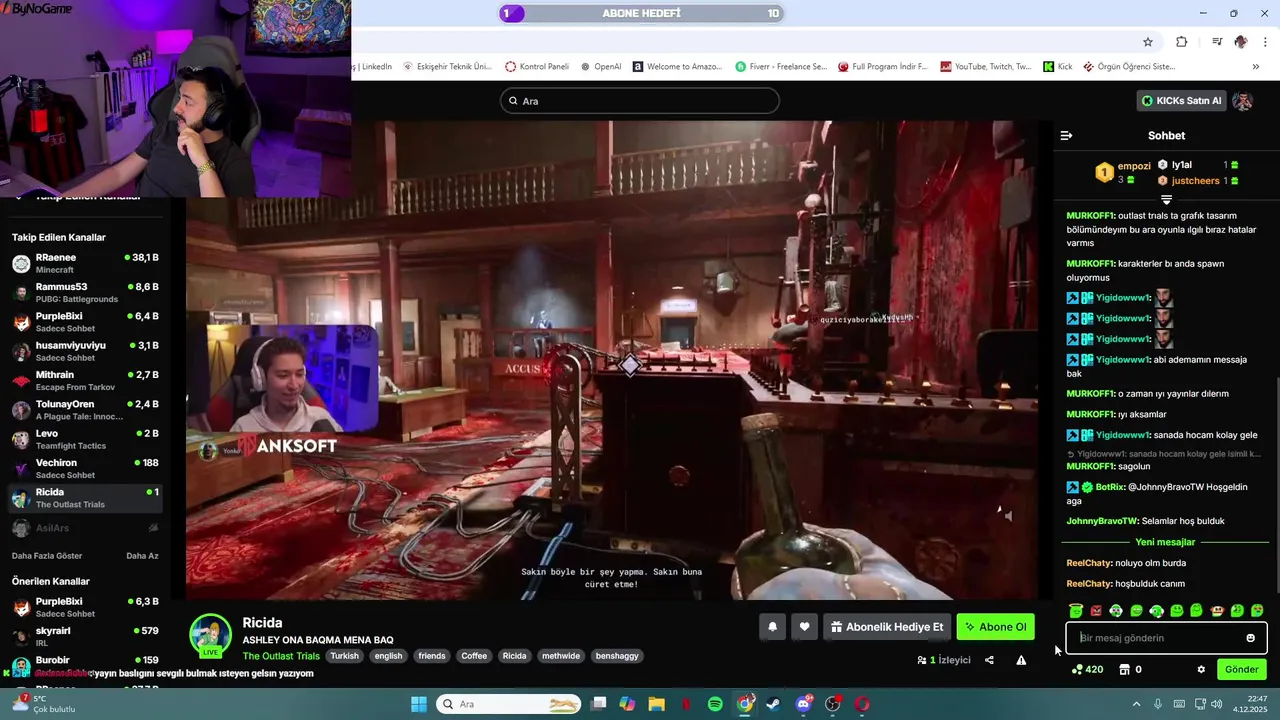Share the stream using the share icon
1280x720 pixels.
coord(989,660)
